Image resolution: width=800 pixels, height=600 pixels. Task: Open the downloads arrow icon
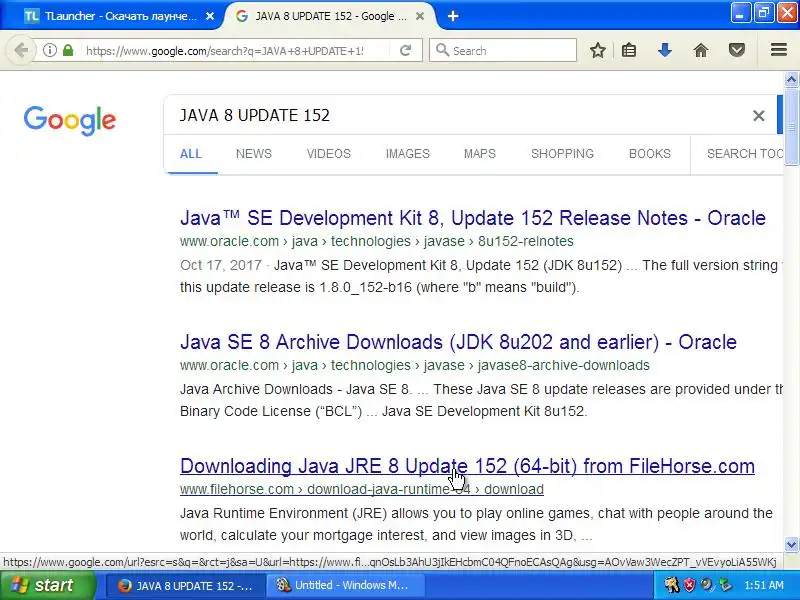pyautogui.click(x=664, y=50)
